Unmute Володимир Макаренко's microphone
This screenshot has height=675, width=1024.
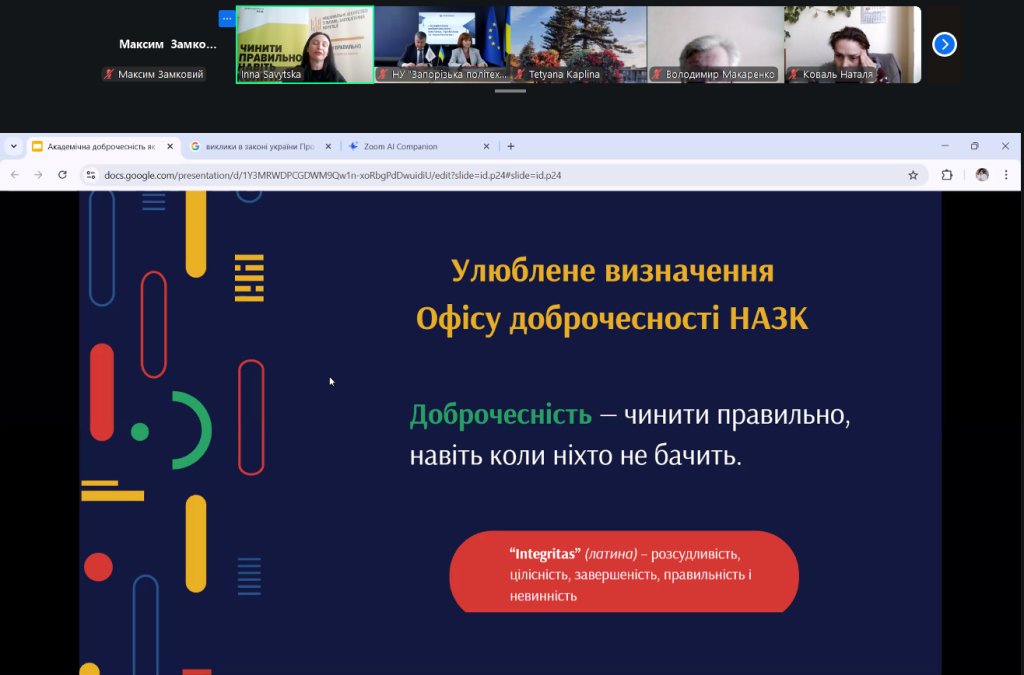[x=658, y=74]
